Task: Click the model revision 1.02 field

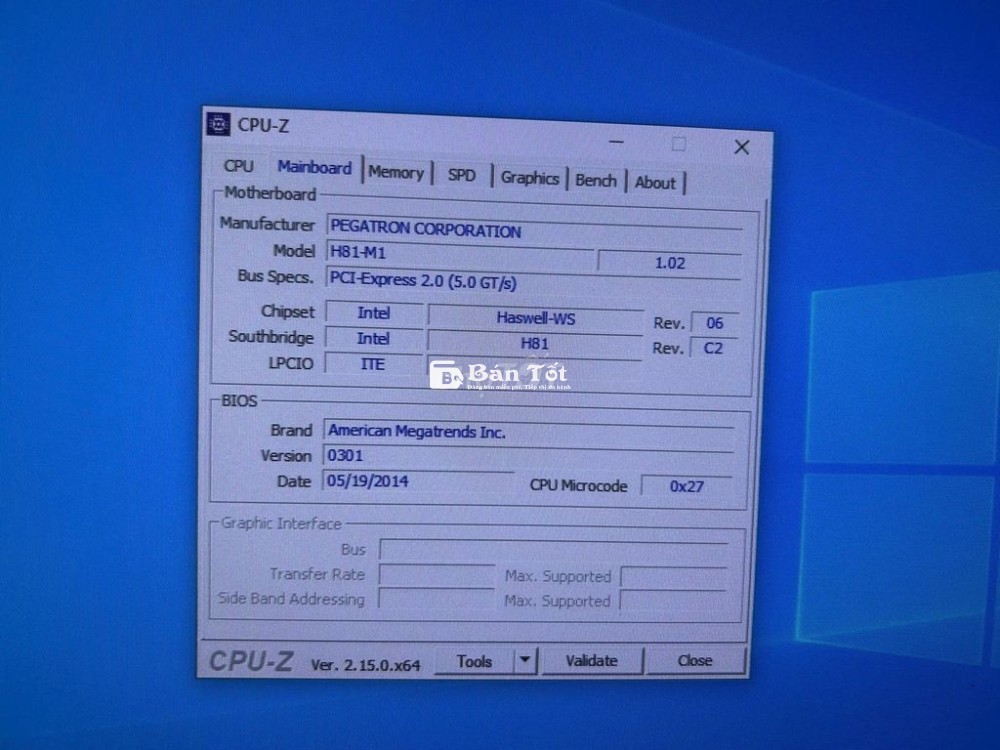Action: 670,263
